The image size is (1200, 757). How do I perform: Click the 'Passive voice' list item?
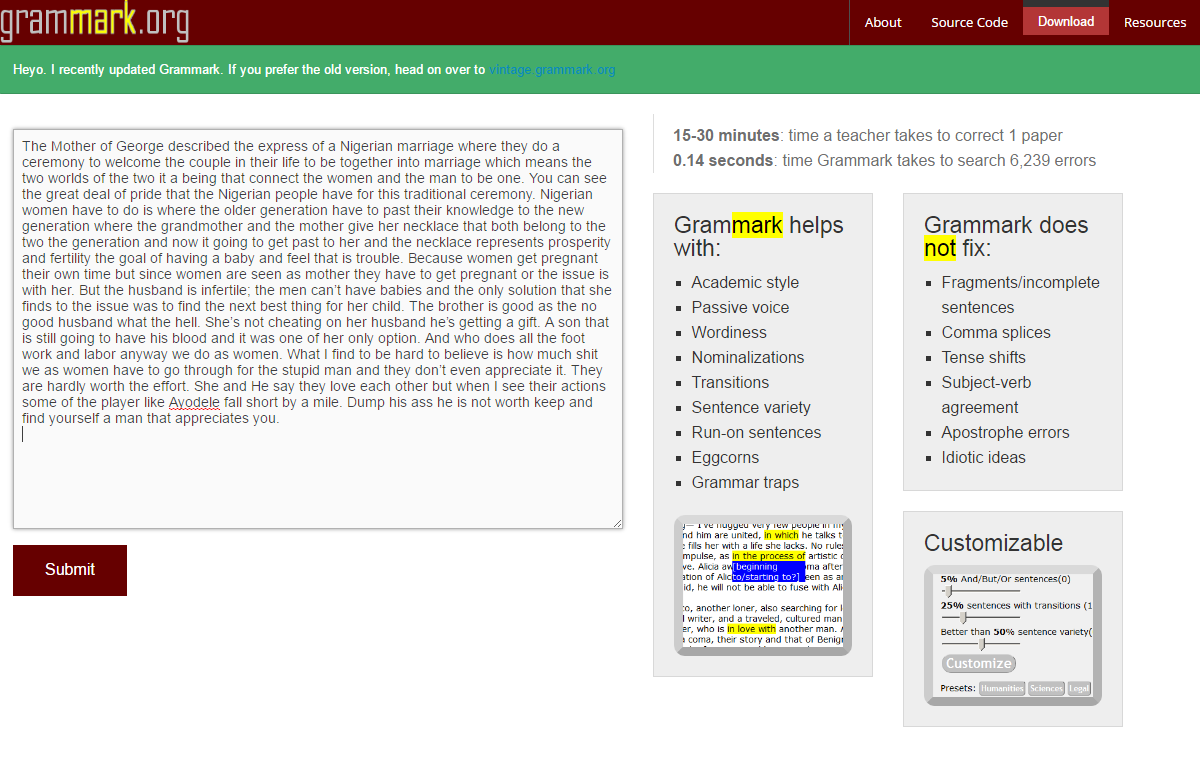pos(740,307)
